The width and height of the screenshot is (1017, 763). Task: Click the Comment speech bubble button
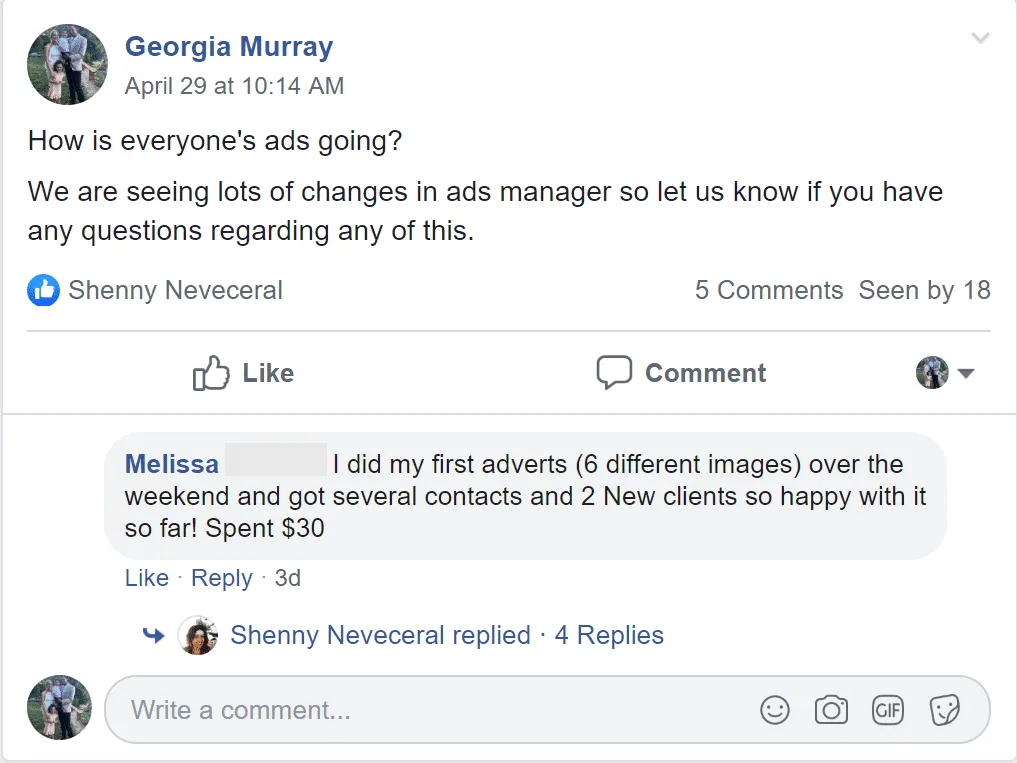(x=681, y=373)
